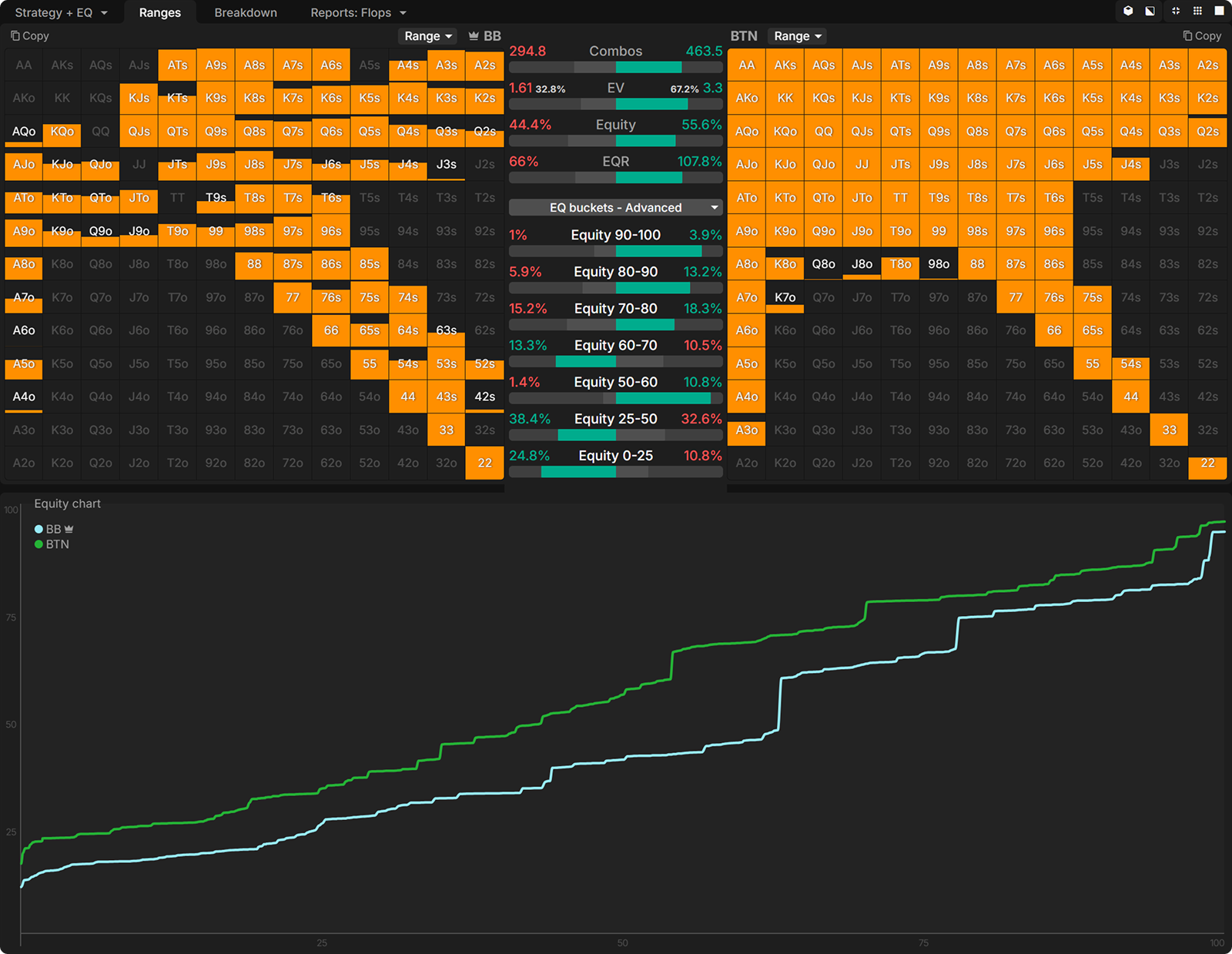Image resolution: width=1232 pixels, height=954 pixels.
Task: Click the hexagon cube icon in top toolbar
Action: coord(1128,11)
